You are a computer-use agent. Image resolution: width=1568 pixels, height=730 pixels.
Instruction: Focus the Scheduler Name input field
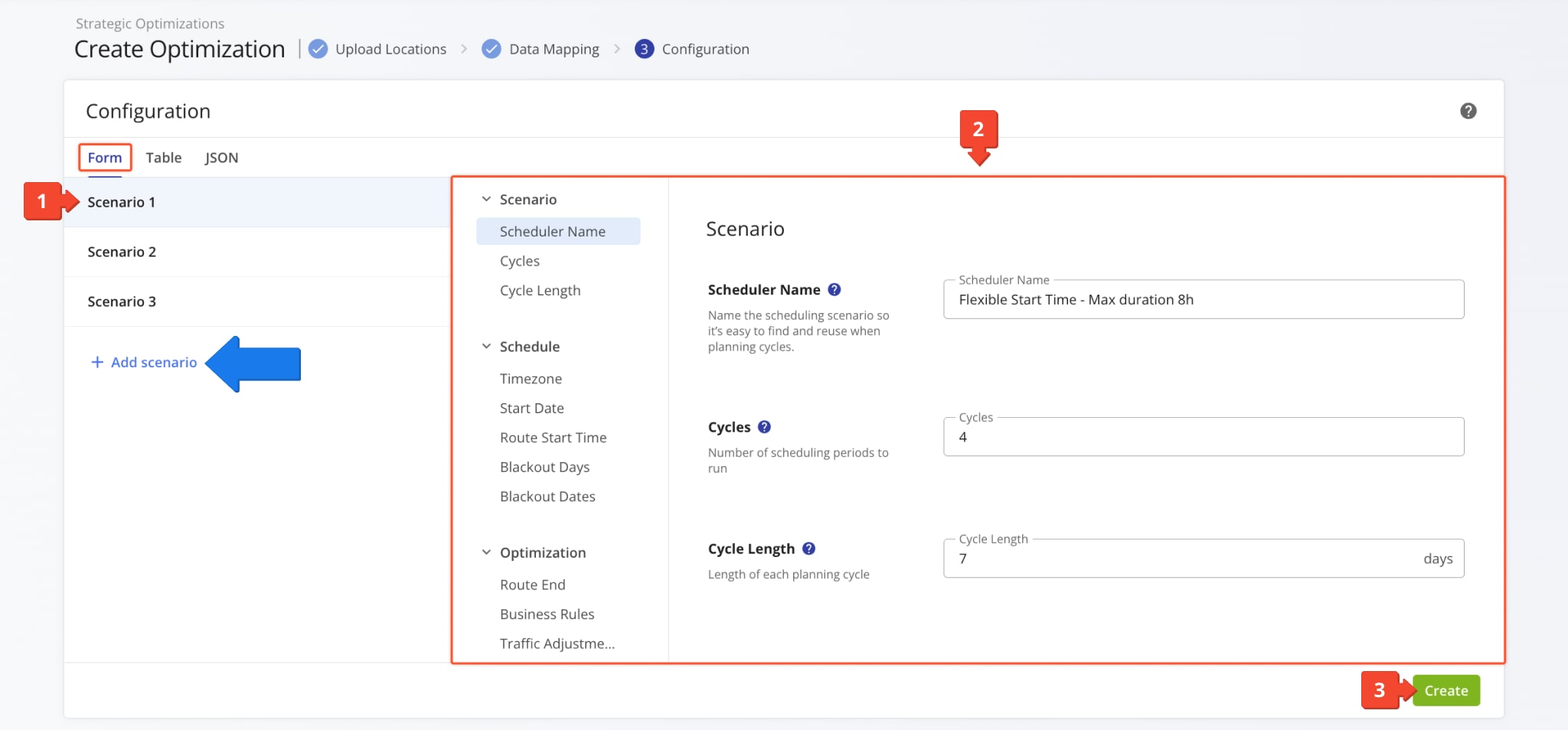pyautogui.click(x=1204, y=299)
